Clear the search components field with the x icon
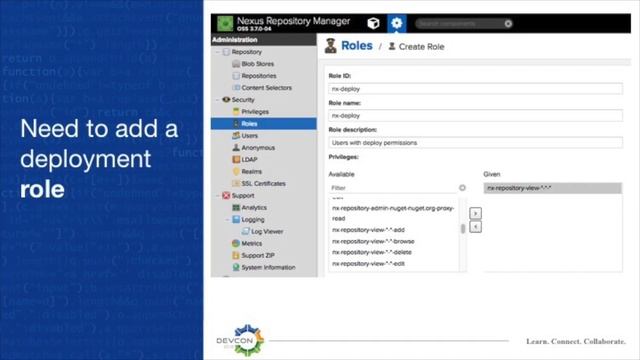The image size is (640, 360). click(508, 24)
